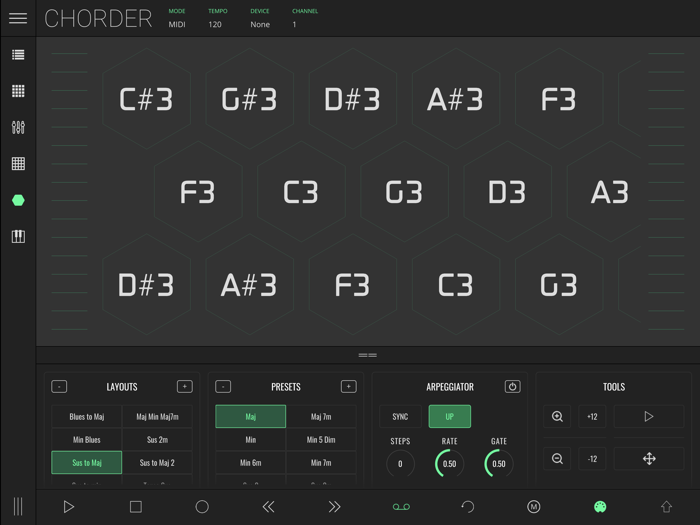Click the zoom out magnifier tool
The image size is (700, 525).
coord(557,458)
